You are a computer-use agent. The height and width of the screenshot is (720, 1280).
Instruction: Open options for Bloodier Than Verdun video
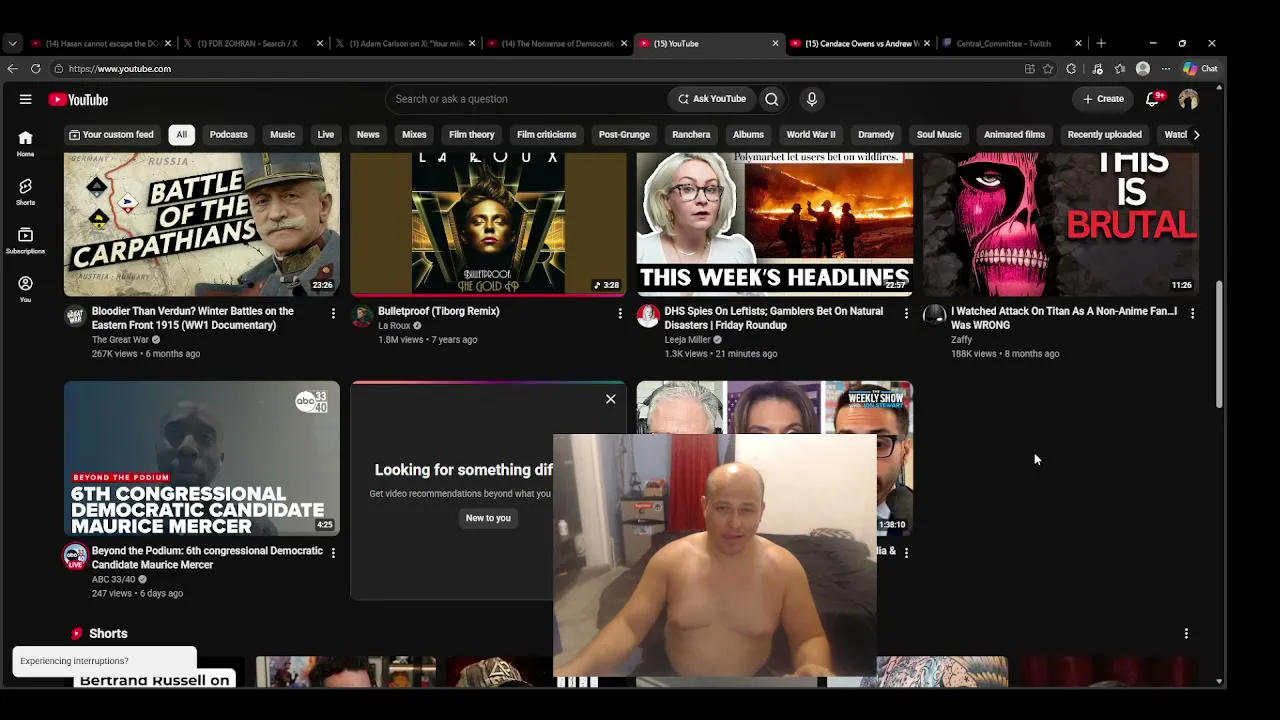[333, 313]
